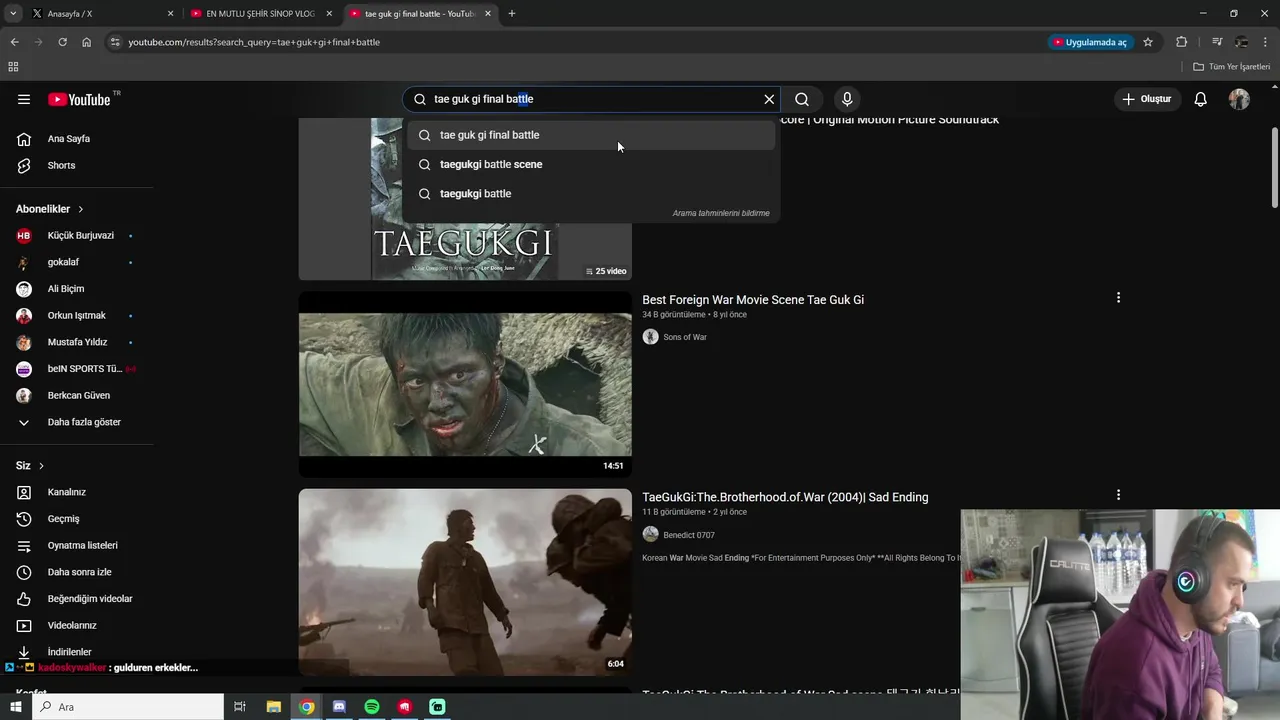Open Chrome extensions puzzle icon
1280x720 pixels.
coord(1182,42)
